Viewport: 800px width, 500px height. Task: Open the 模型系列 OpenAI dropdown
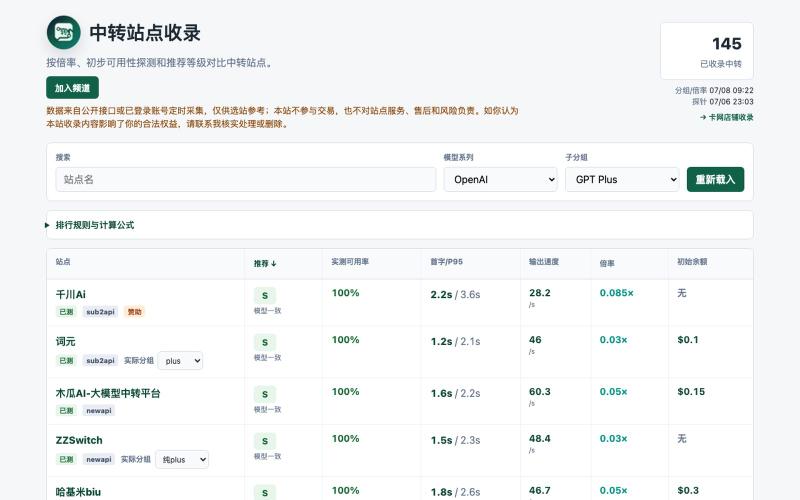pyautogui.click(x=501, y=180)
